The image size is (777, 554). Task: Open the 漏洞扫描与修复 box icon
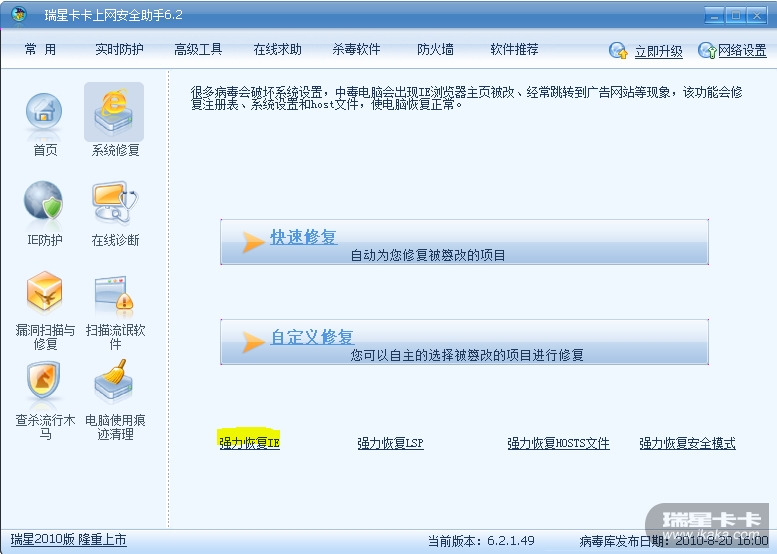pyautogui.click(x=44, y=291)
